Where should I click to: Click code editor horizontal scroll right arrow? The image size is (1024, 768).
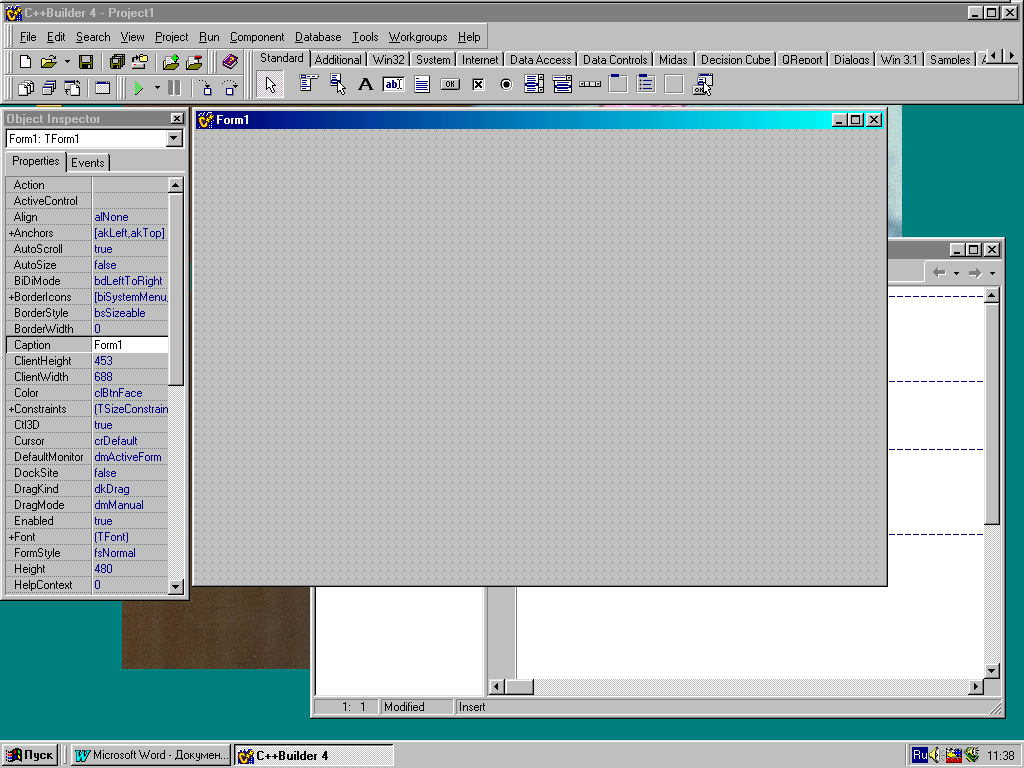tap(976, 686)
